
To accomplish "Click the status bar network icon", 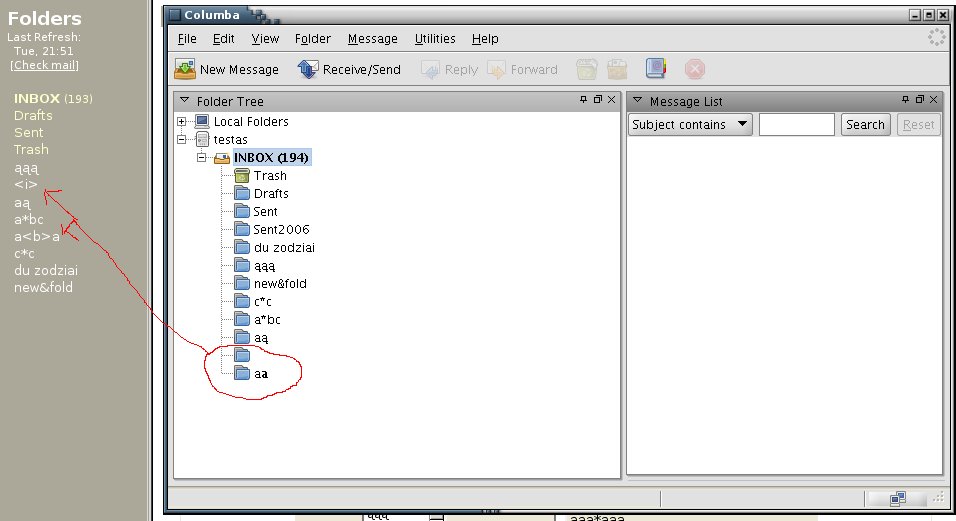I will pos(897,498).
